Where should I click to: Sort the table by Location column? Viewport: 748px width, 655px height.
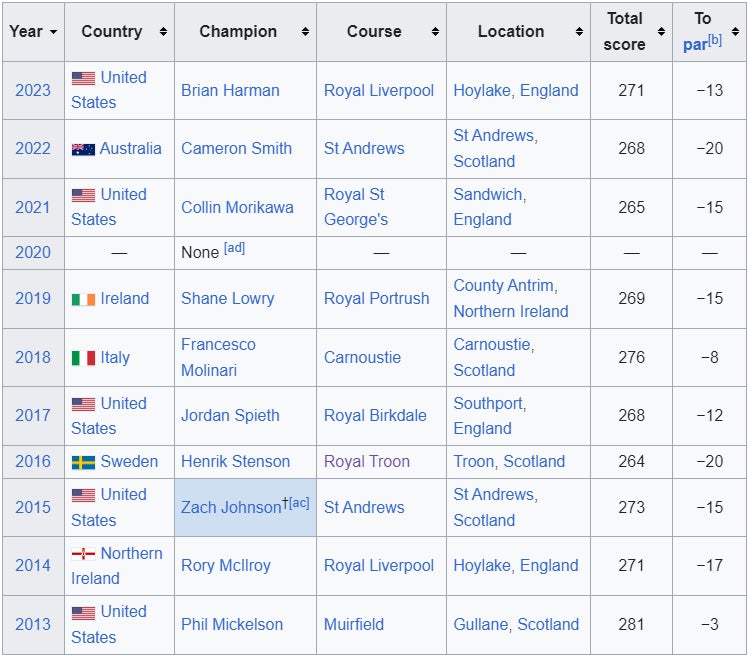coord(579,32)
